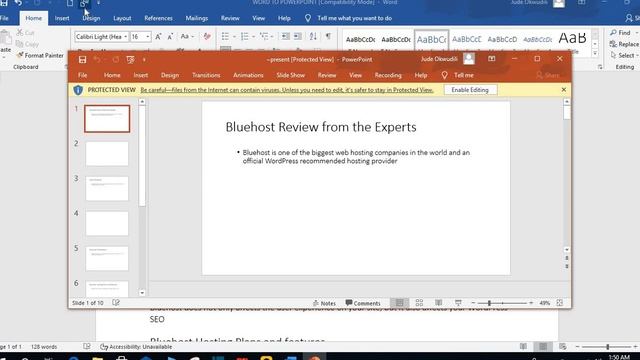Click the Undo icon in Word title bar
Image resolution: width=640 pixels, height=360 pixels.
tap(18, 3)
